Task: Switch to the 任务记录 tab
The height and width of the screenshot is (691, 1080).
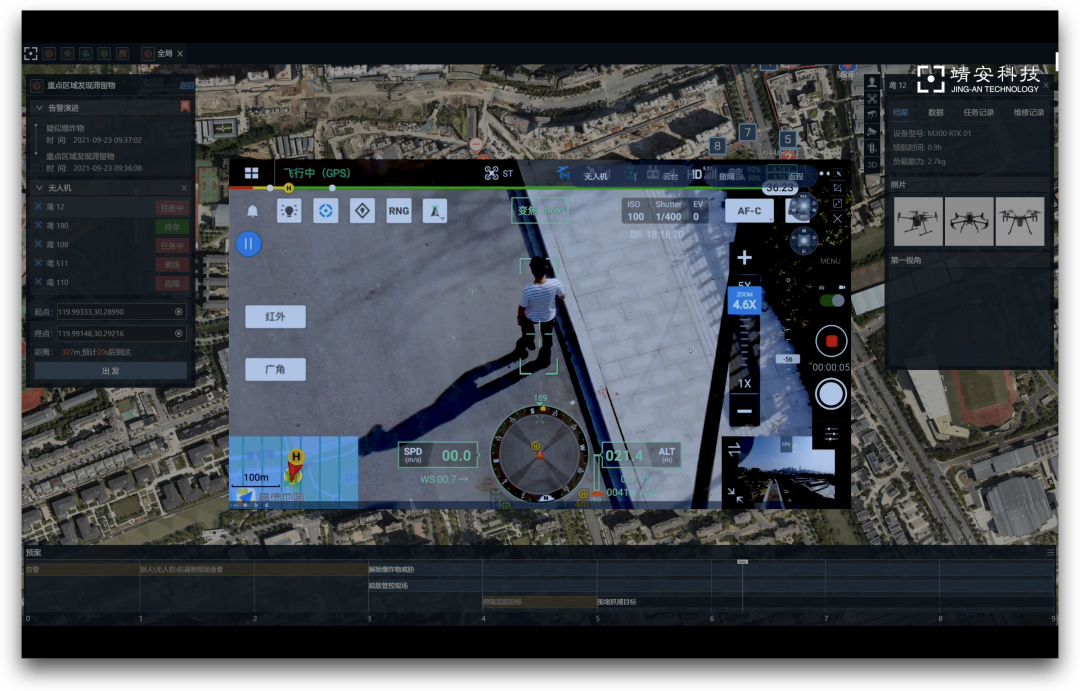Action: tap(978, 112)
